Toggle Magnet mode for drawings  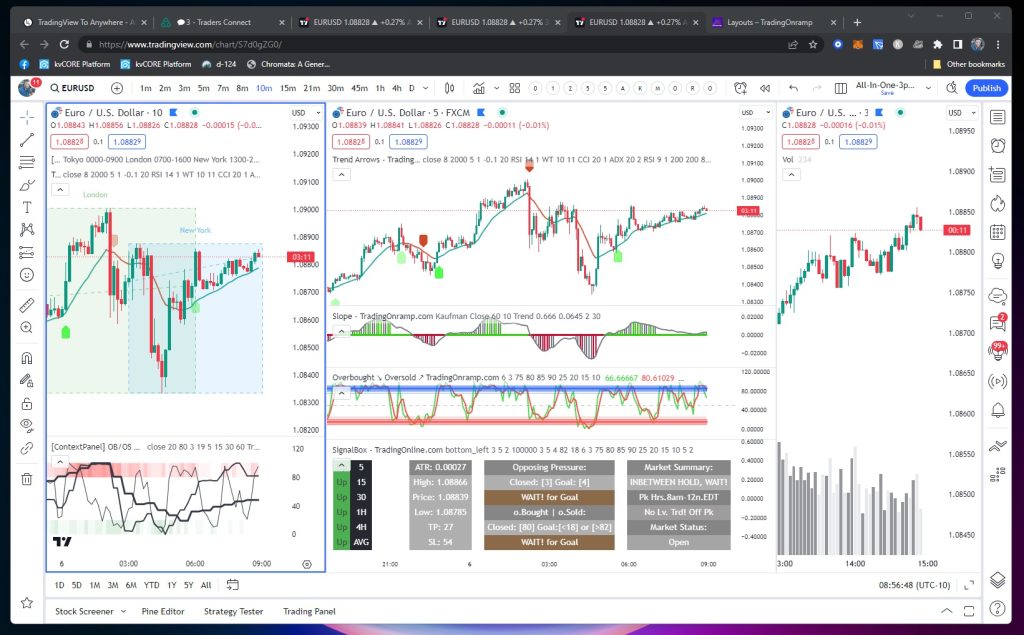(x=27, y=357)
